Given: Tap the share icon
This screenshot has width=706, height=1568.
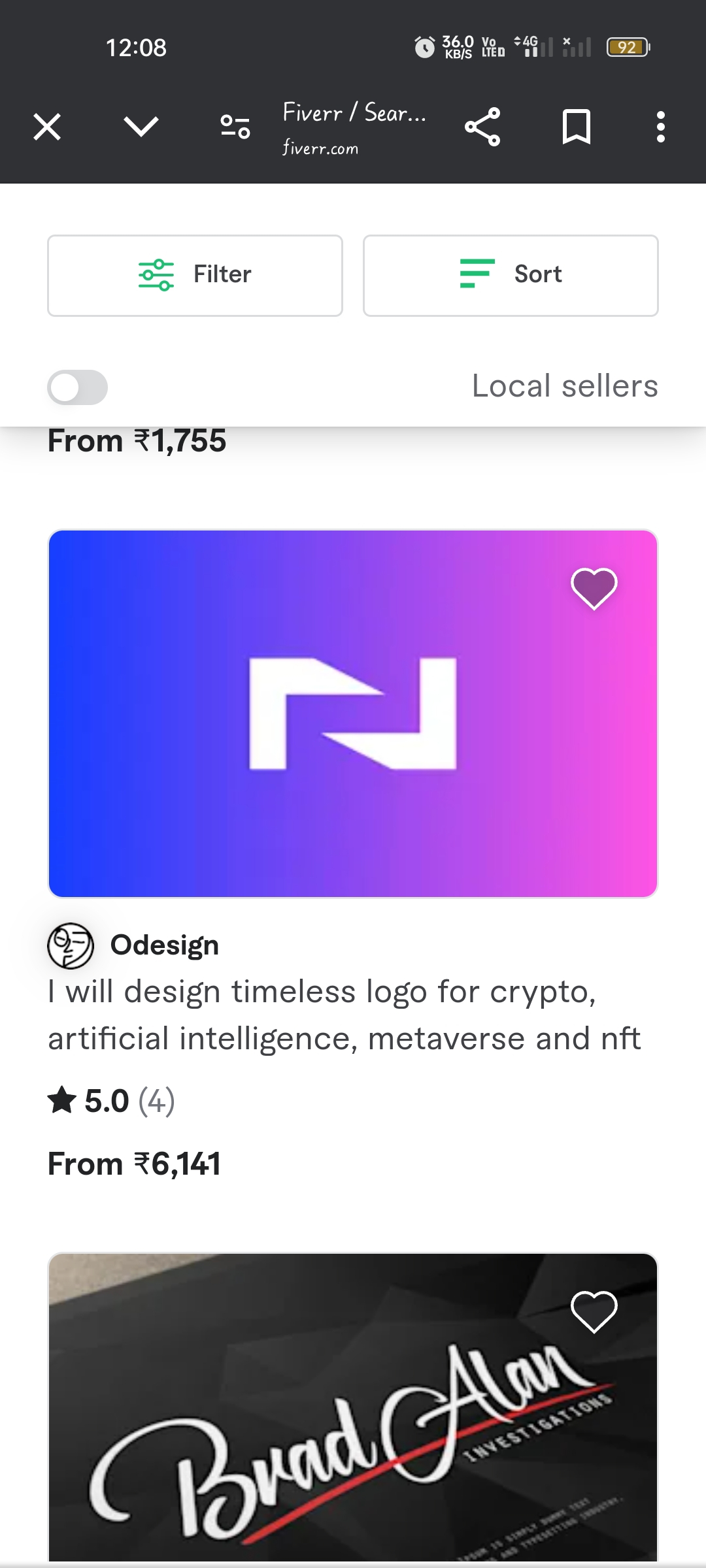Looking at the screenshot, I should click(482, 127).
